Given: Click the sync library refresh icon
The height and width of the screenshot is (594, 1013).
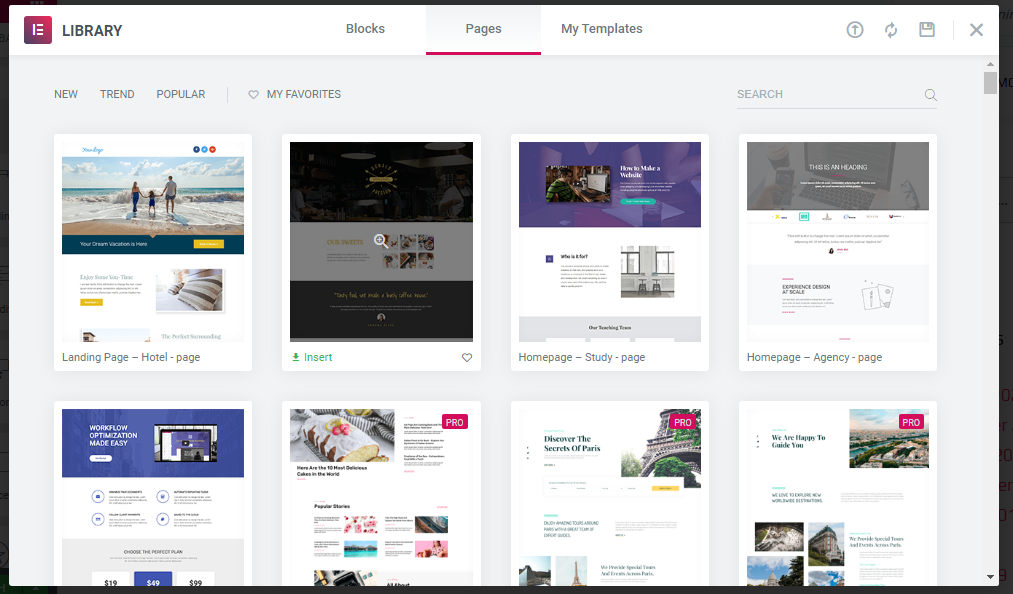Looking at the screenshot, I should [x=891, y=30].
